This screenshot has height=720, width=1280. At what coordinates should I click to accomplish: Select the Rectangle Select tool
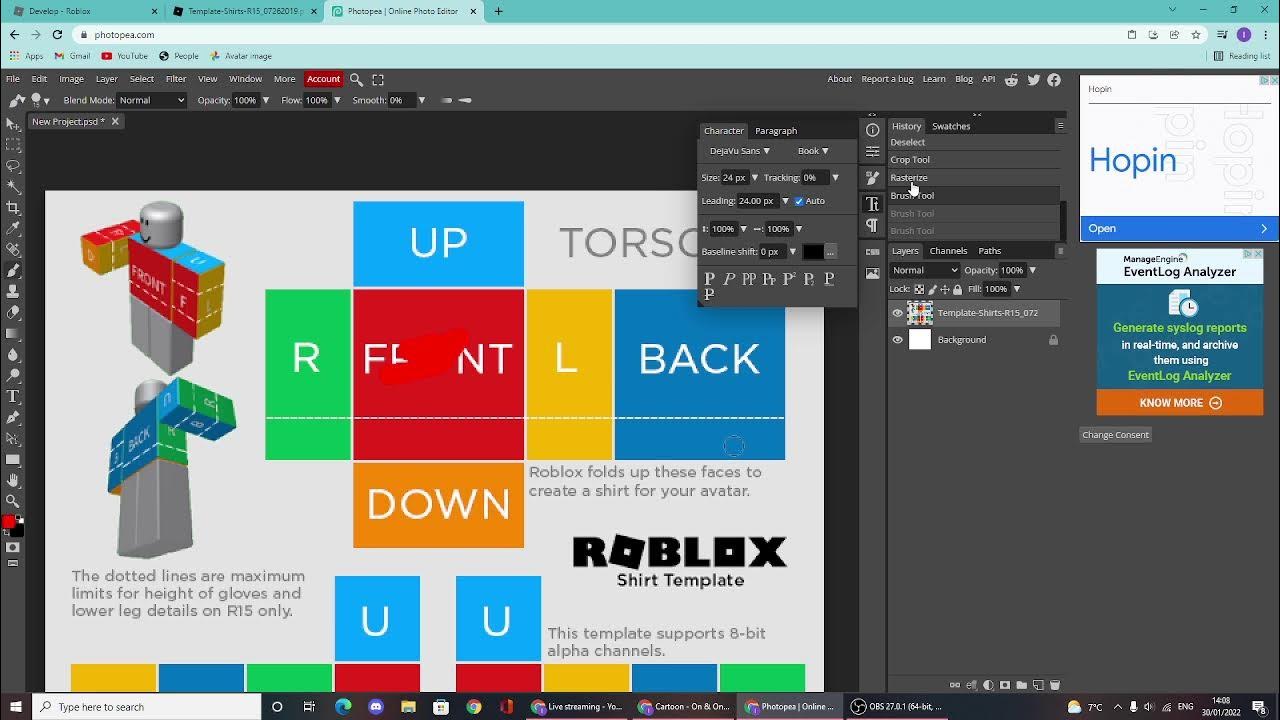[13, 145]
